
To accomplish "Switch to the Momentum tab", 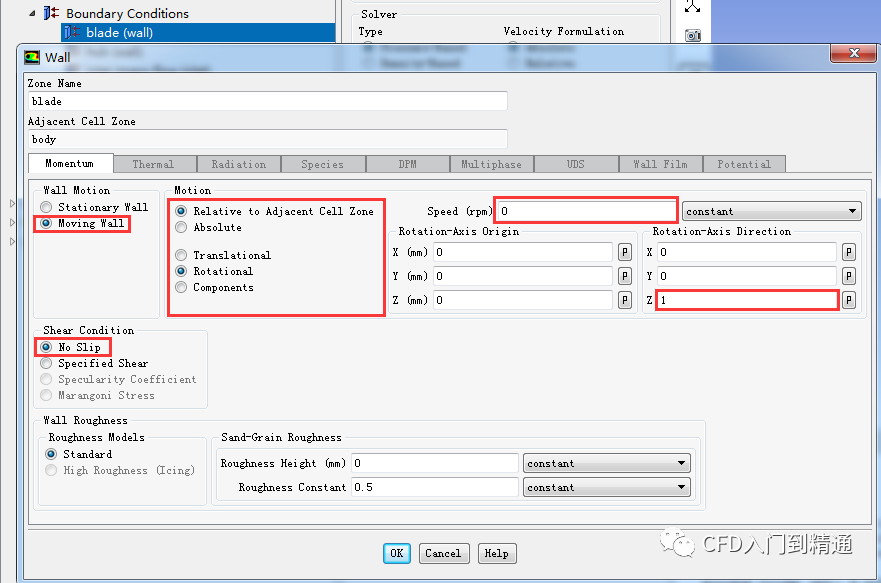I will 71,163.
